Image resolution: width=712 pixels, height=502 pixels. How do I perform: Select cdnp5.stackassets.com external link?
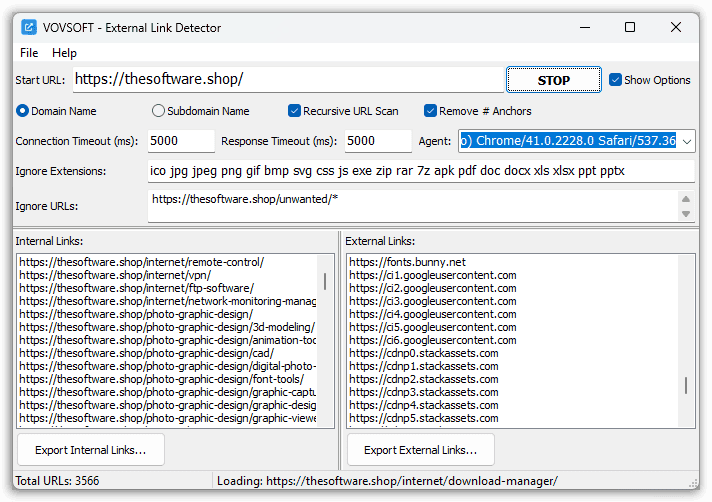pos(424,418)
